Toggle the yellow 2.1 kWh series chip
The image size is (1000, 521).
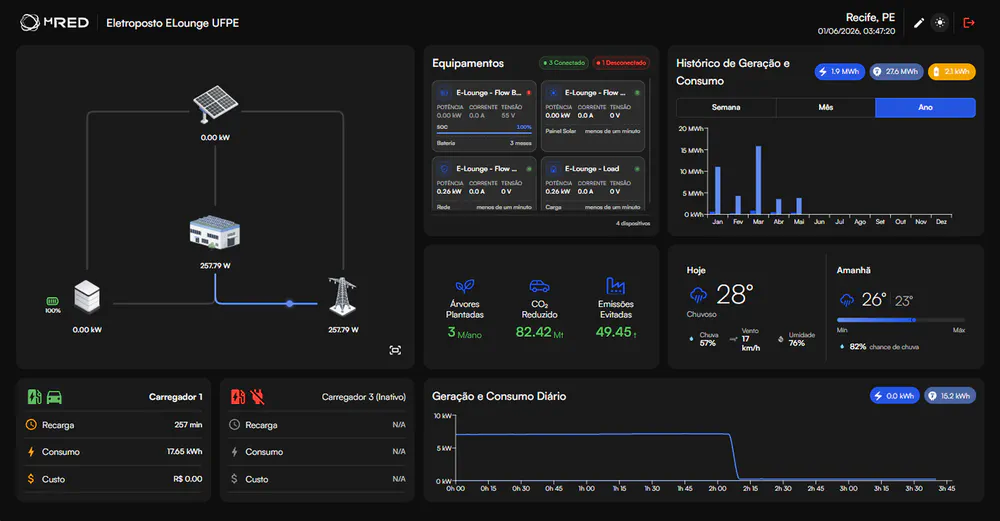click(952, 72)
